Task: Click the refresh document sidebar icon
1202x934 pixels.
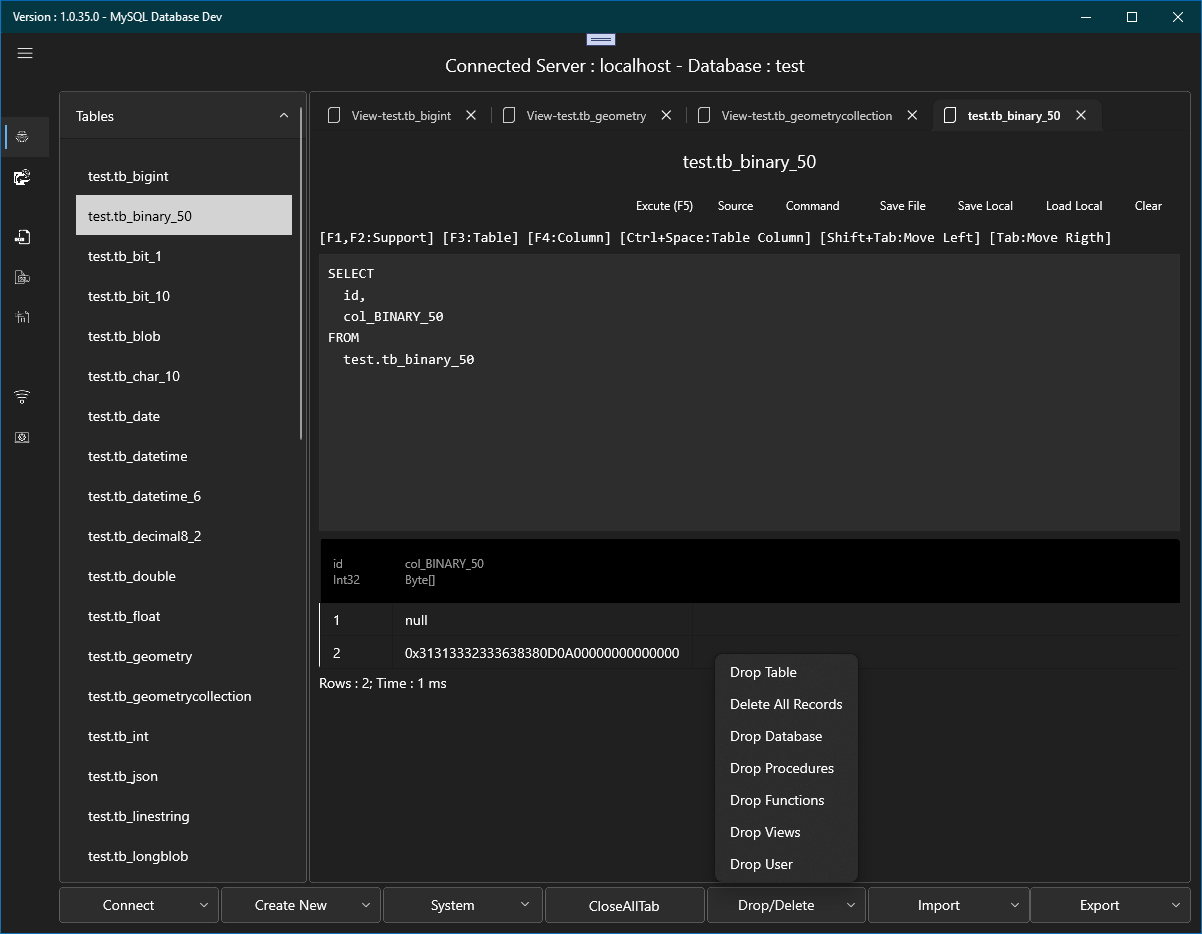Action: [22, 177]
